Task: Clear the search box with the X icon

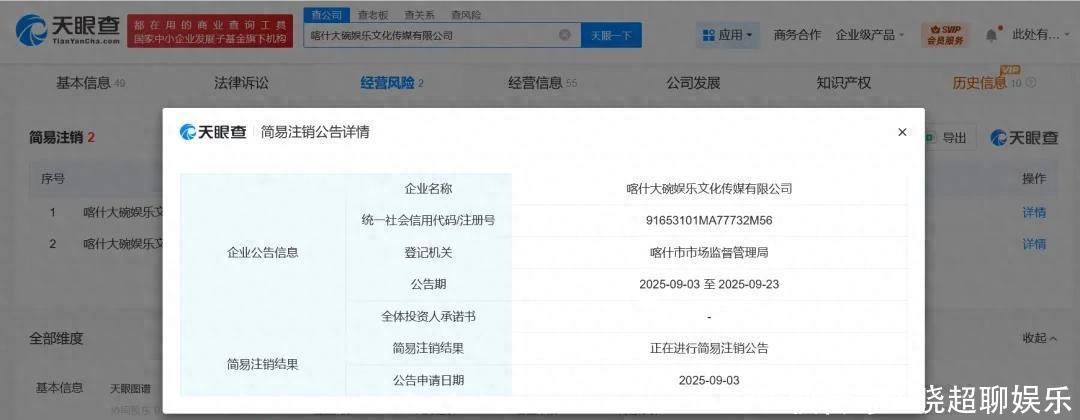Action: (x=565, y=35)
